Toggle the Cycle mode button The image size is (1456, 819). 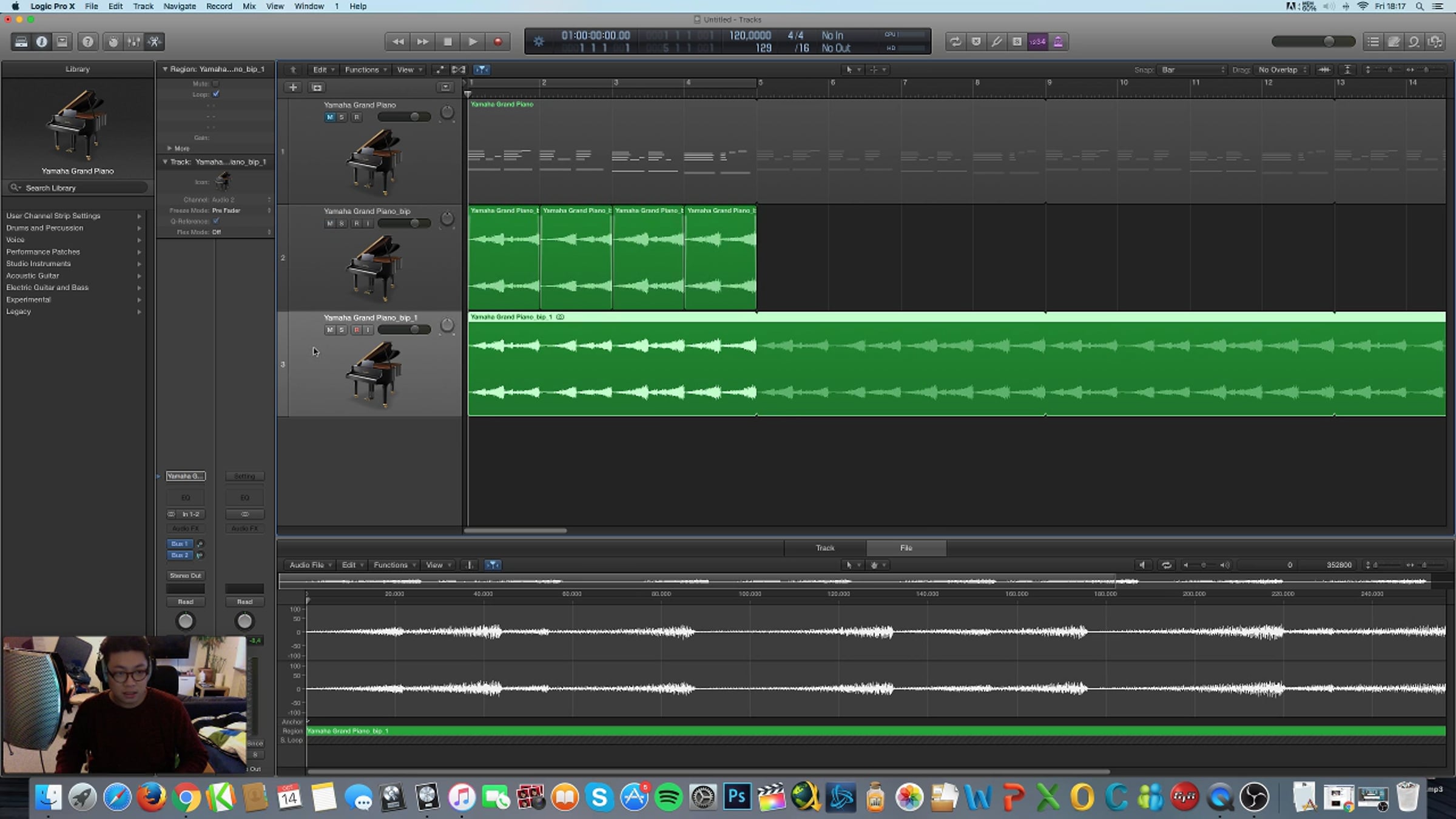tap(955, 42)
